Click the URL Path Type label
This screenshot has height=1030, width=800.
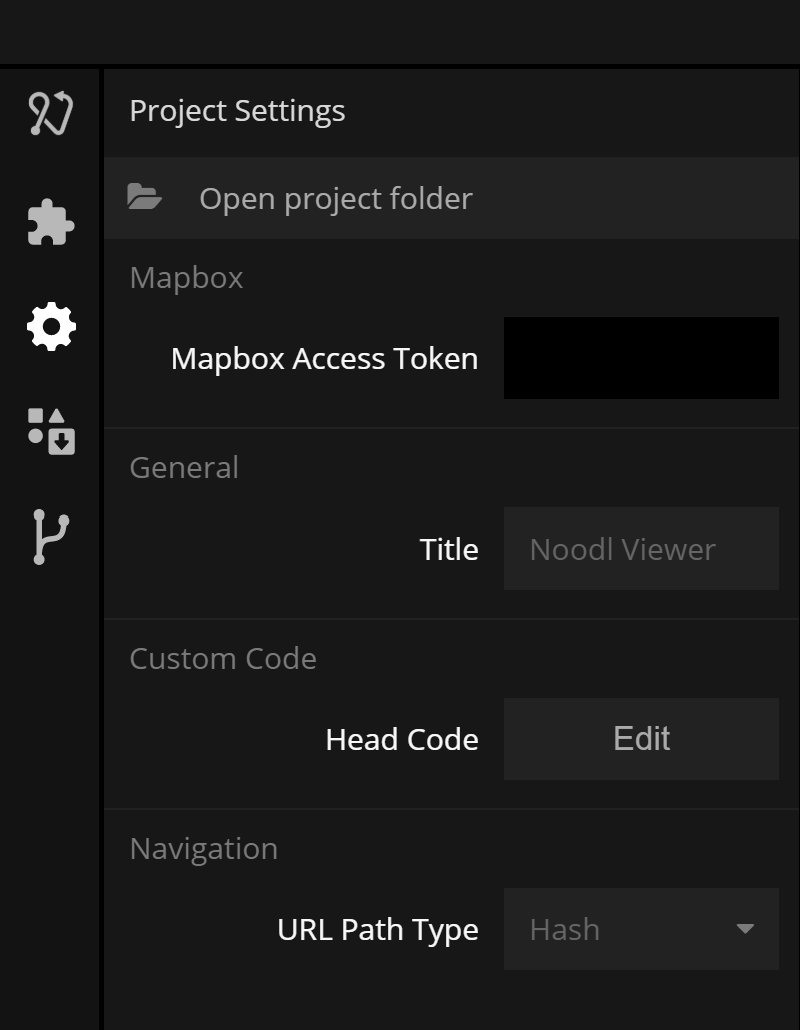click(x=378, y=930)
